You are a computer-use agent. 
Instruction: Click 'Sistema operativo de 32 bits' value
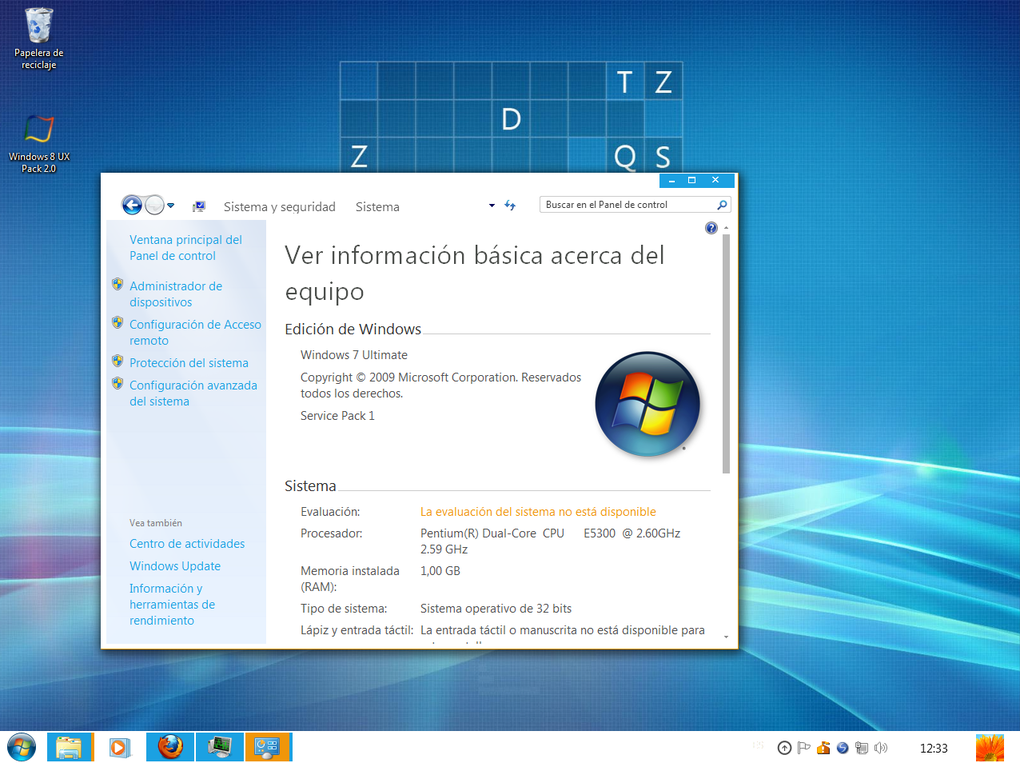click(x=496, y=609)
